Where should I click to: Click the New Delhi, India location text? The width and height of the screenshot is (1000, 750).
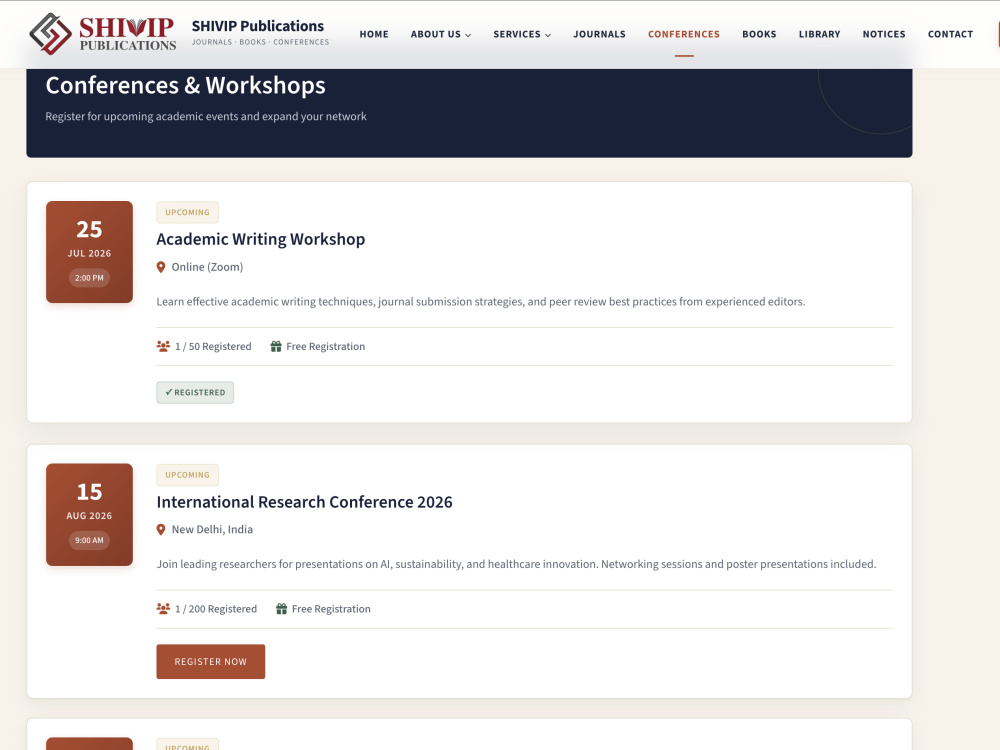point(212,530)
